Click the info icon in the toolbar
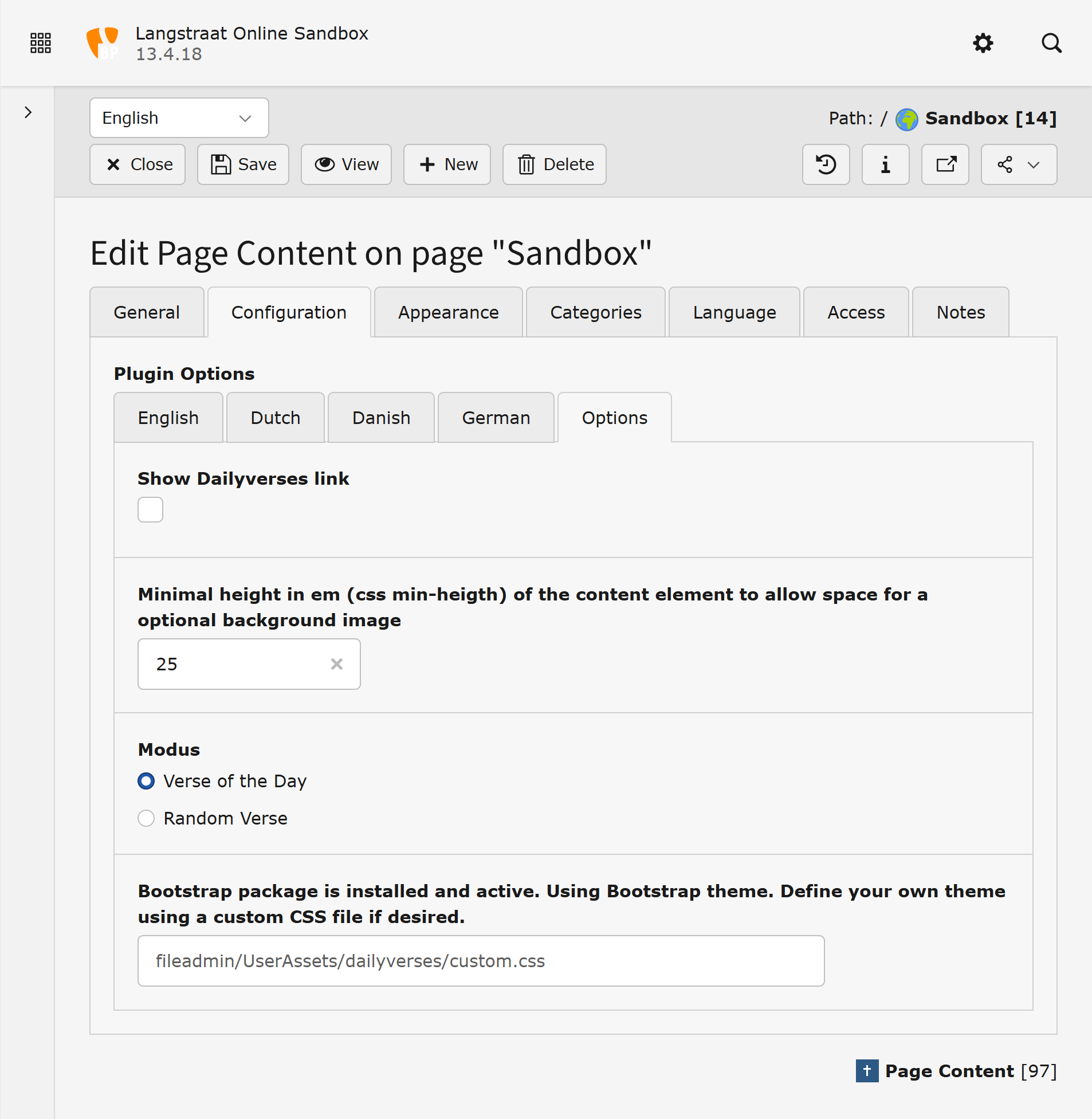 (885, 164)
